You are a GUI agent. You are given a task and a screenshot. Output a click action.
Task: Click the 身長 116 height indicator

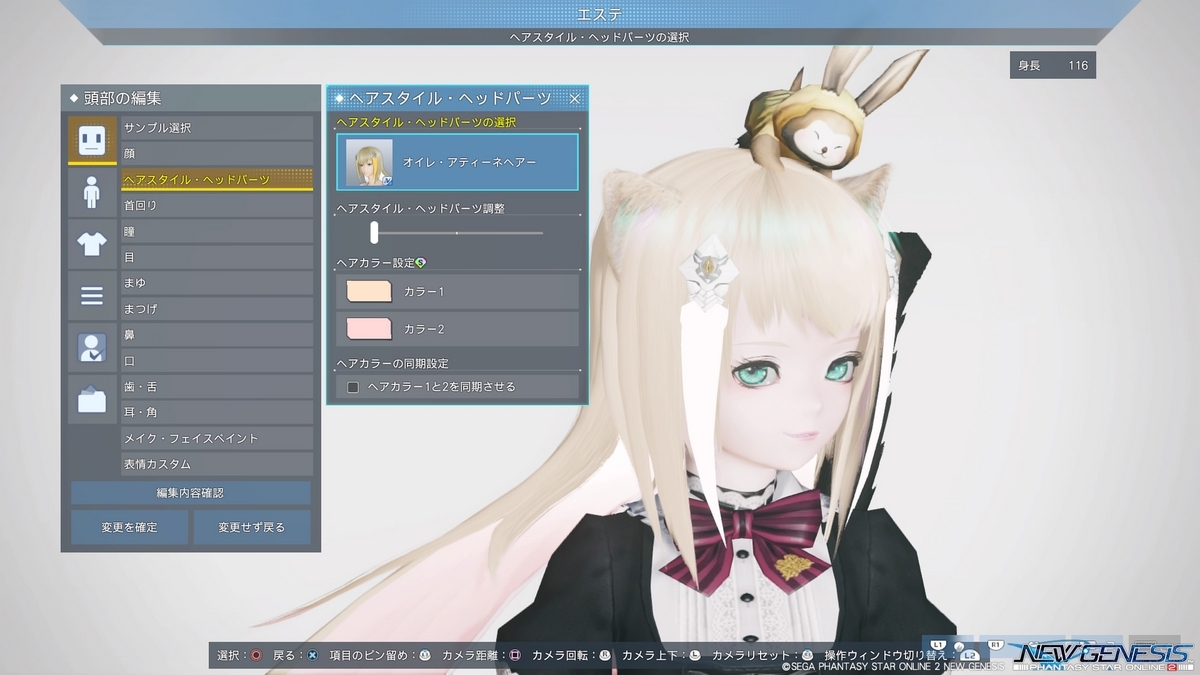click(x=1053, y=66)
